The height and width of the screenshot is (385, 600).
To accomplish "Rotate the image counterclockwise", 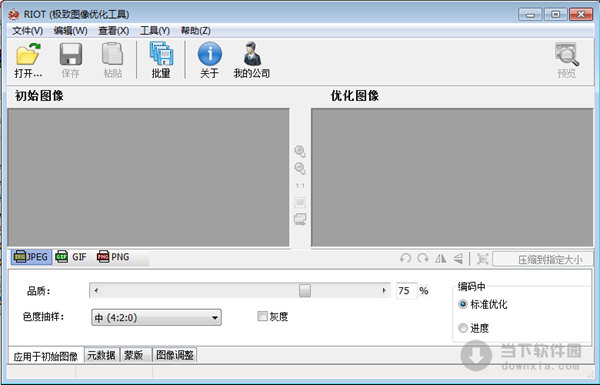I will pyautogui.click(x=406, y=259).
